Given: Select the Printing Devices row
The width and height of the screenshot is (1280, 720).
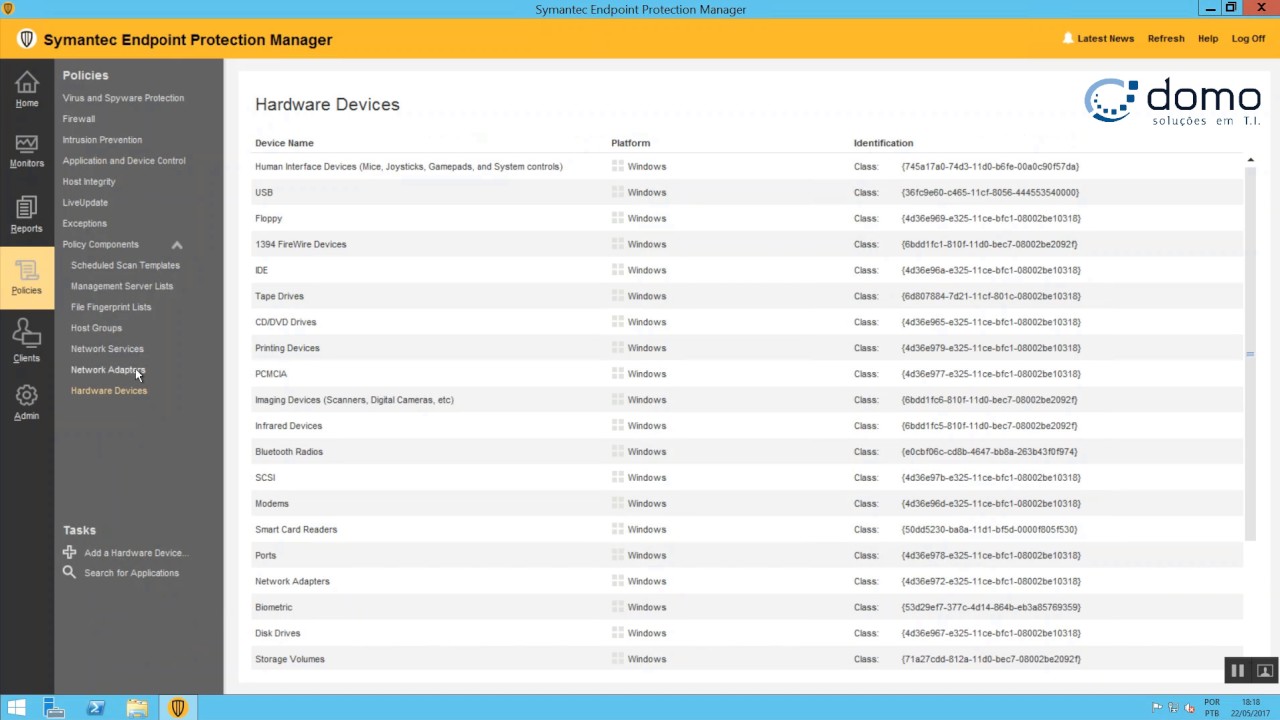Looking at the screenshot, I should tap(747, 348).
